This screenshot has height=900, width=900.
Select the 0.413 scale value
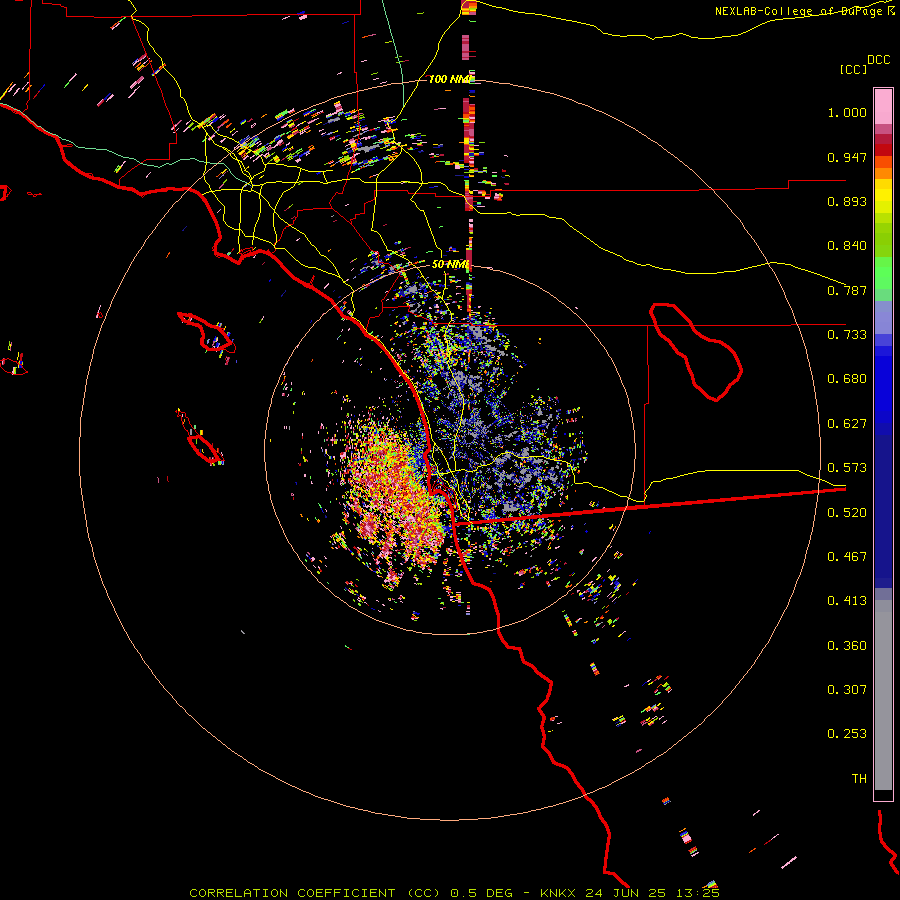pyautogui.click(x=847, y=601)
